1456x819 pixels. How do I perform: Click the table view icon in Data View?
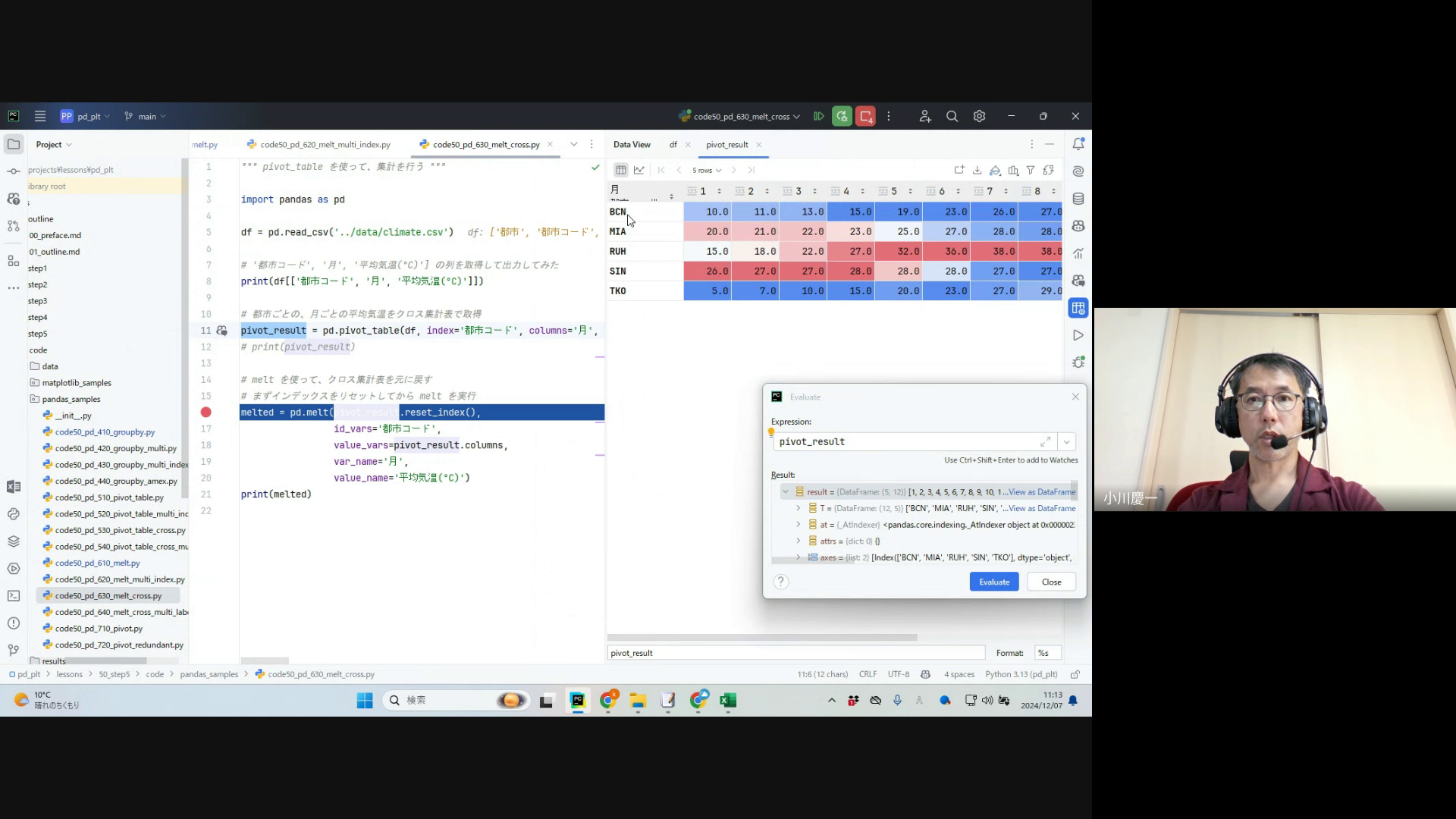click(x=621, y=170)
